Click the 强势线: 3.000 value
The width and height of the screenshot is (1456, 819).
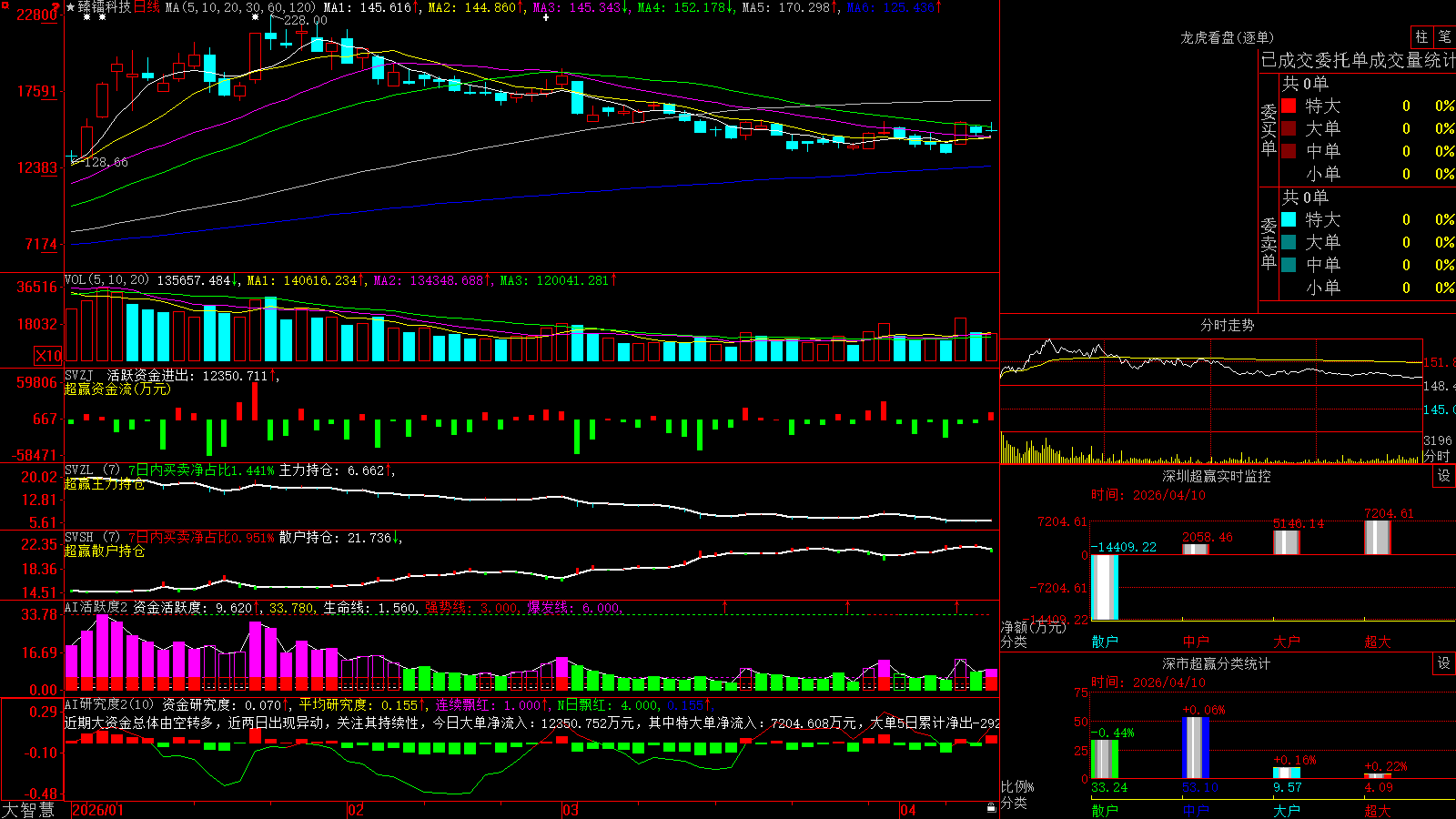click(x=471, y=608)
